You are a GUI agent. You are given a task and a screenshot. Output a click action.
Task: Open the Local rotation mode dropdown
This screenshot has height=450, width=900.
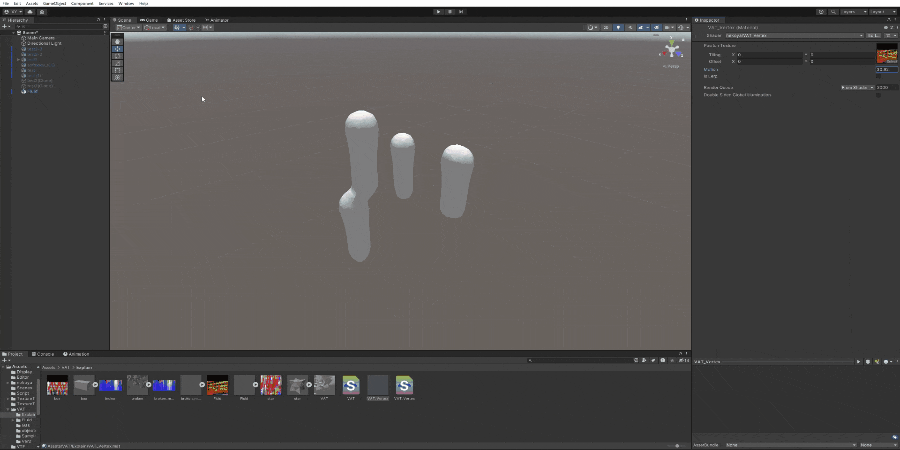click(x=154, y=27)
